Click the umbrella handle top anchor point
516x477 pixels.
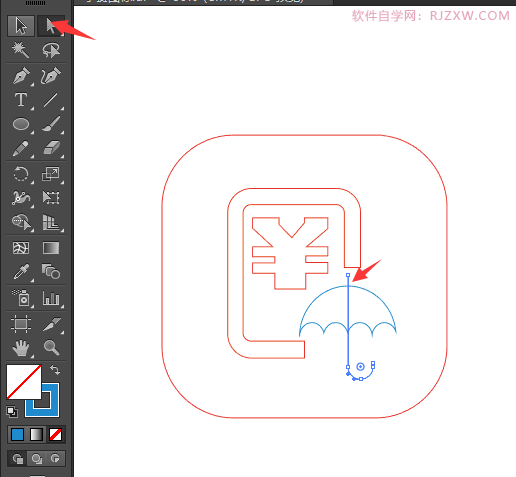coord(348,275)
